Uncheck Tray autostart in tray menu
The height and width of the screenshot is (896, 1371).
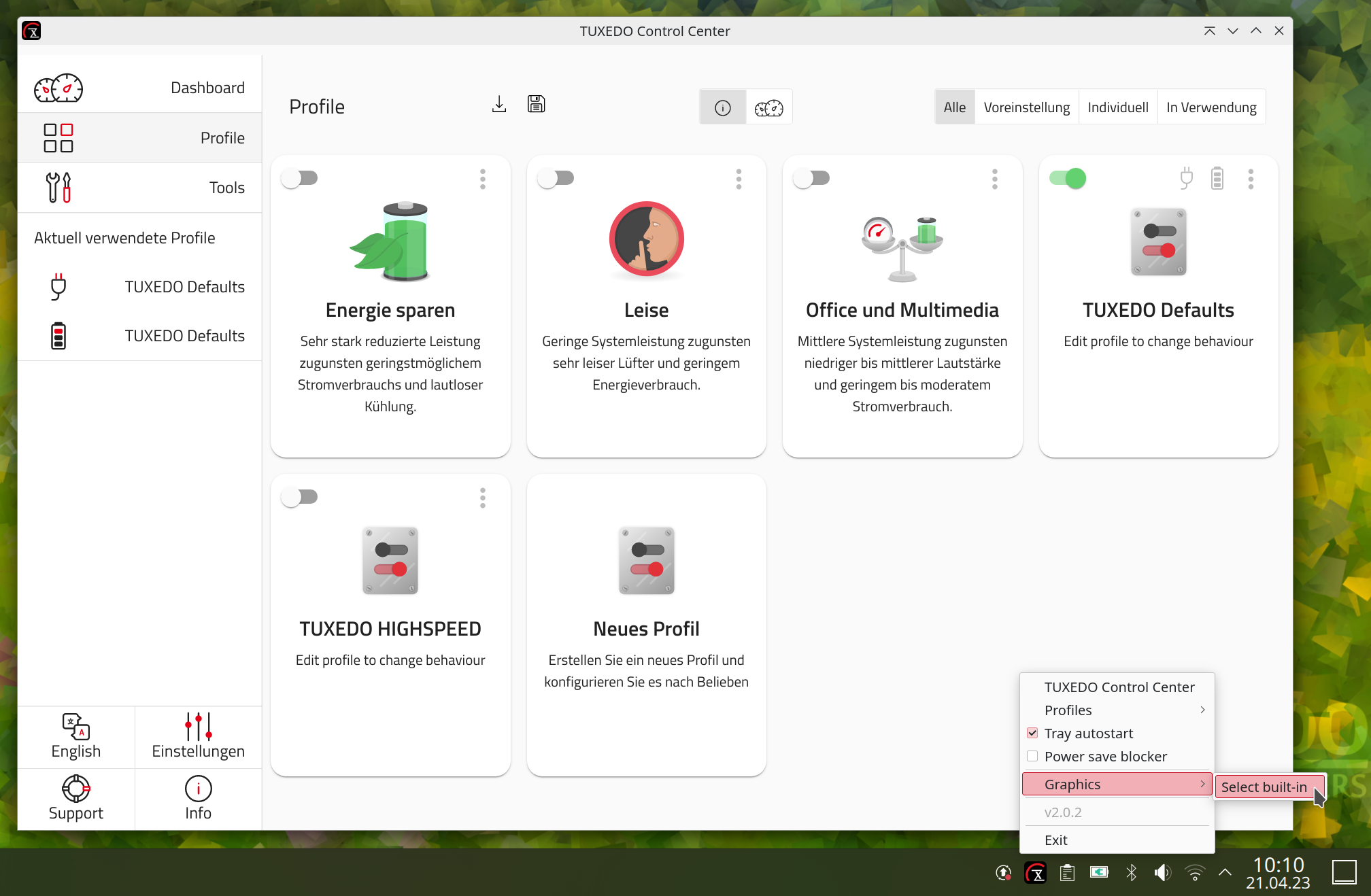1032,733
